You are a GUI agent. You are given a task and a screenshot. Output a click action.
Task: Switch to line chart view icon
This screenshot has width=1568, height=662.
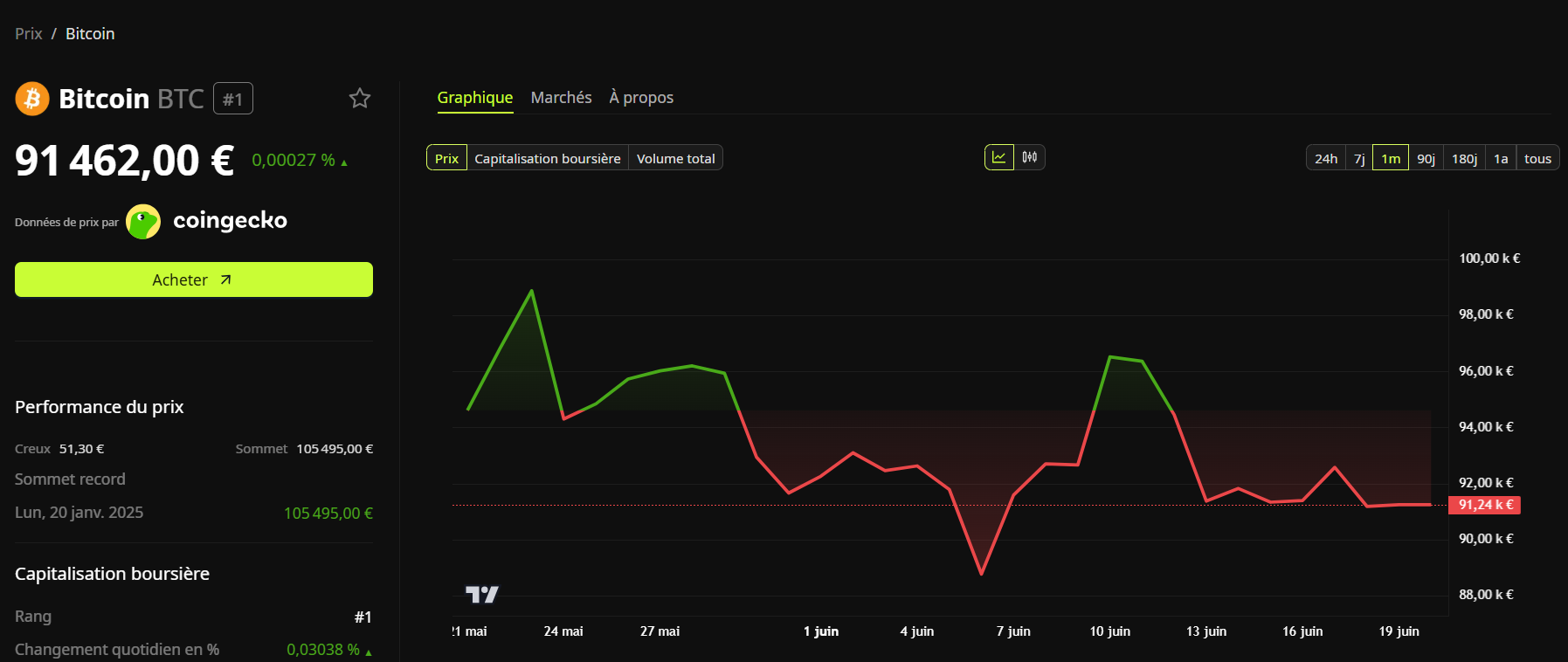point(999,157)
